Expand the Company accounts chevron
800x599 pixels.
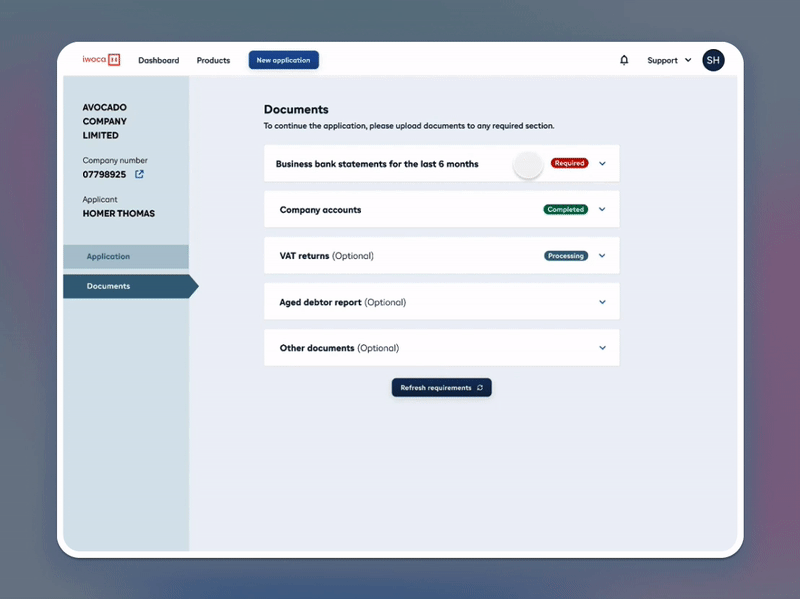pos(602,210)
